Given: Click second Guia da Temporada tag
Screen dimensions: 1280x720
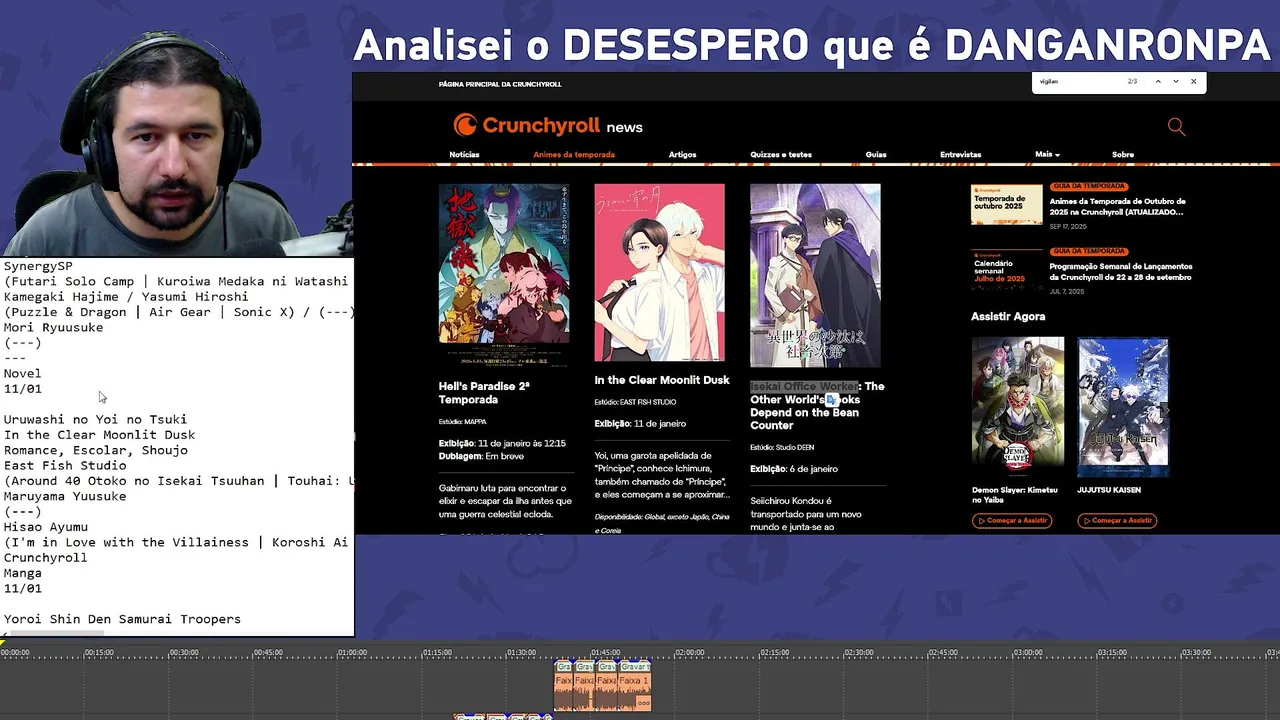Looking at the screenshot, I should pyautogui.click(x=1089, y=251).
